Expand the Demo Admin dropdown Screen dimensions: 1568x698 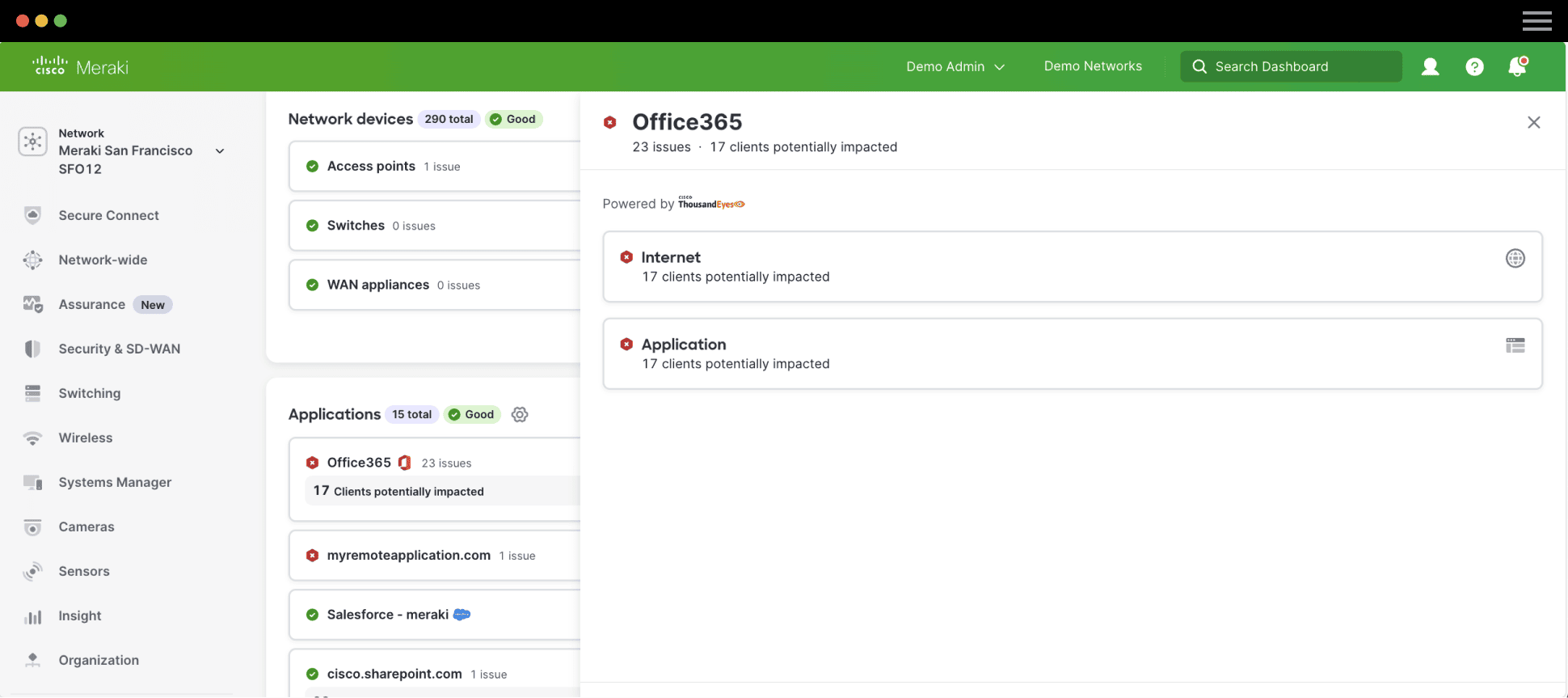pos(955,66)
